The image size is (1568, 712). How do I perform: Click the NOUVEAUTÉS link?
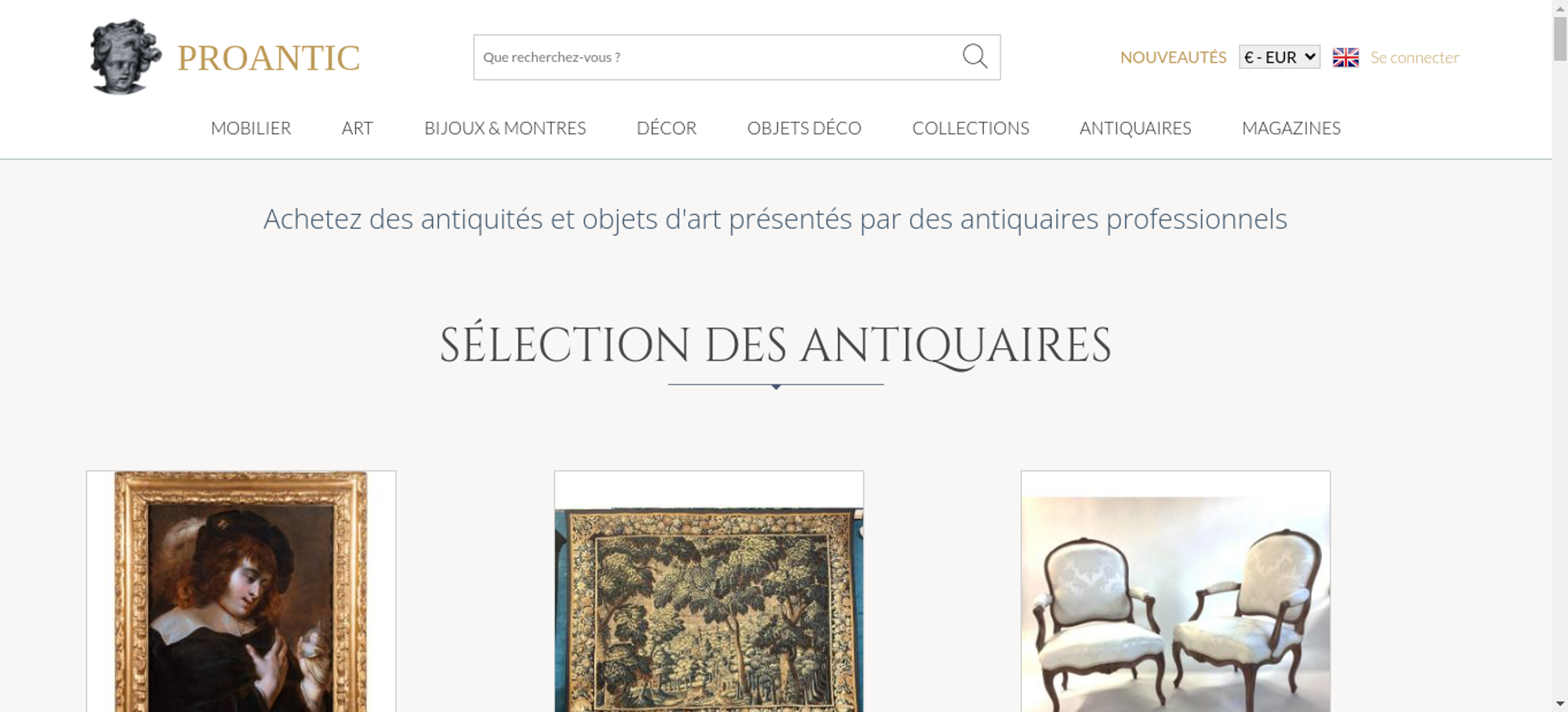[1173, 57]
